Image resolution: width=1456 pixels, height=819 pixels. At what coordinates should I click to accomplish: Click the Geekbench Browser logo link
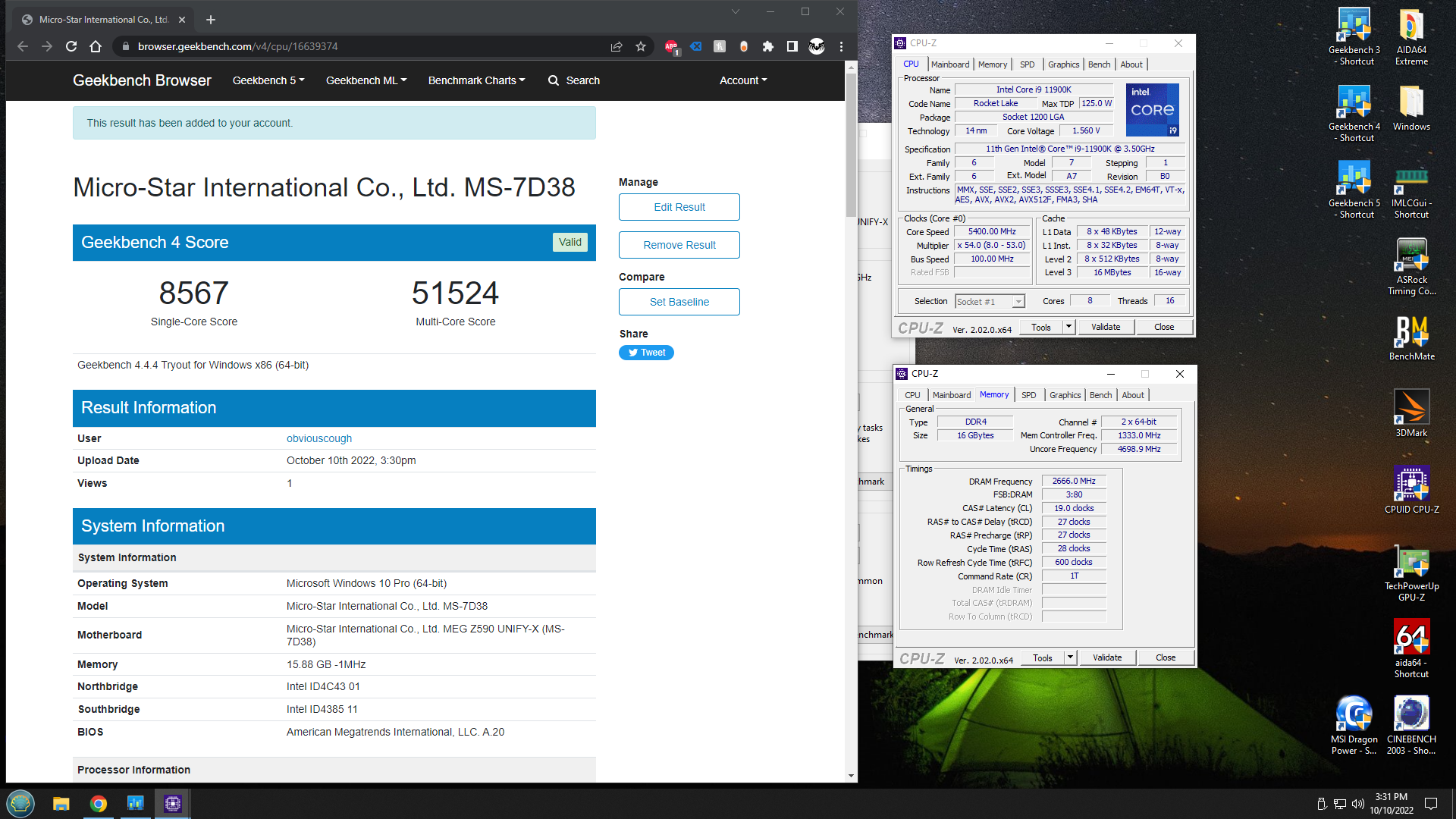(142, 80)
